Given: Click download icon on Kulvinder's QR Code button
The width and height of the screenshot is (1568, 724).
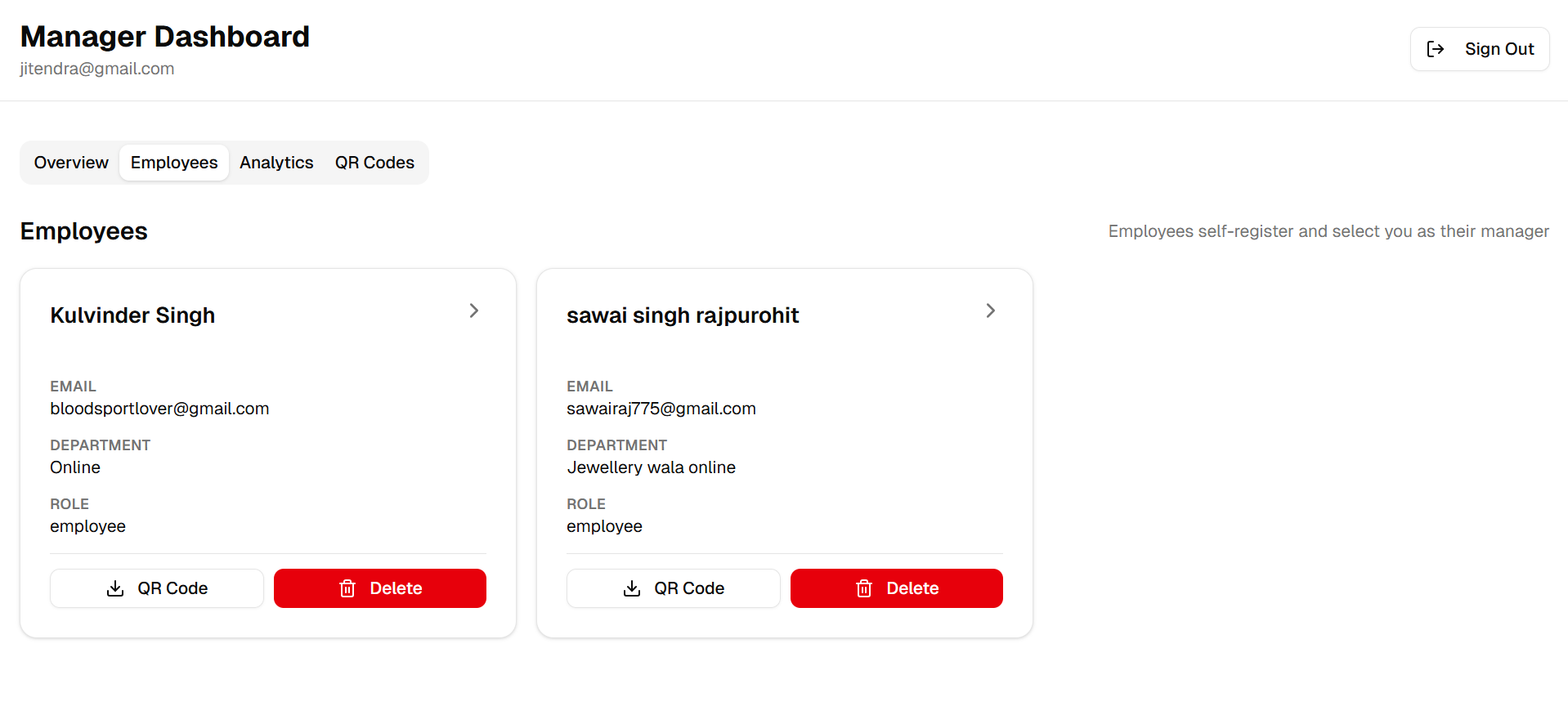Looking at the screenshot, I should point(115,588).
